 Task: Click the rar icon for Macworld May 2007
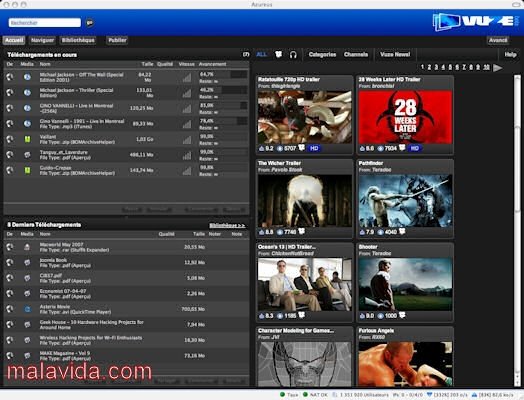pos(27,247)
